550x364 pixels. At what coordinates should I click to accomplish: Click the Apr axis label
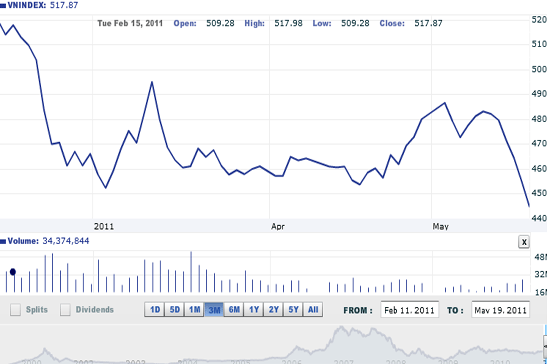point(278,227)
